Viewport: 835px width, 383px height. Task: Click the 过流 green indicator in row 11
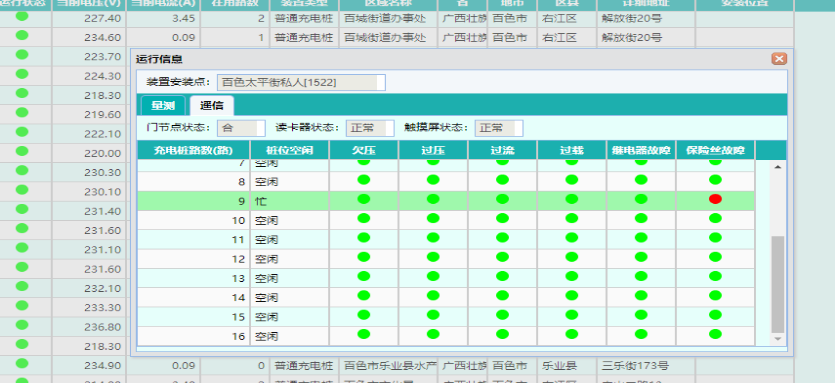point(502,237)
